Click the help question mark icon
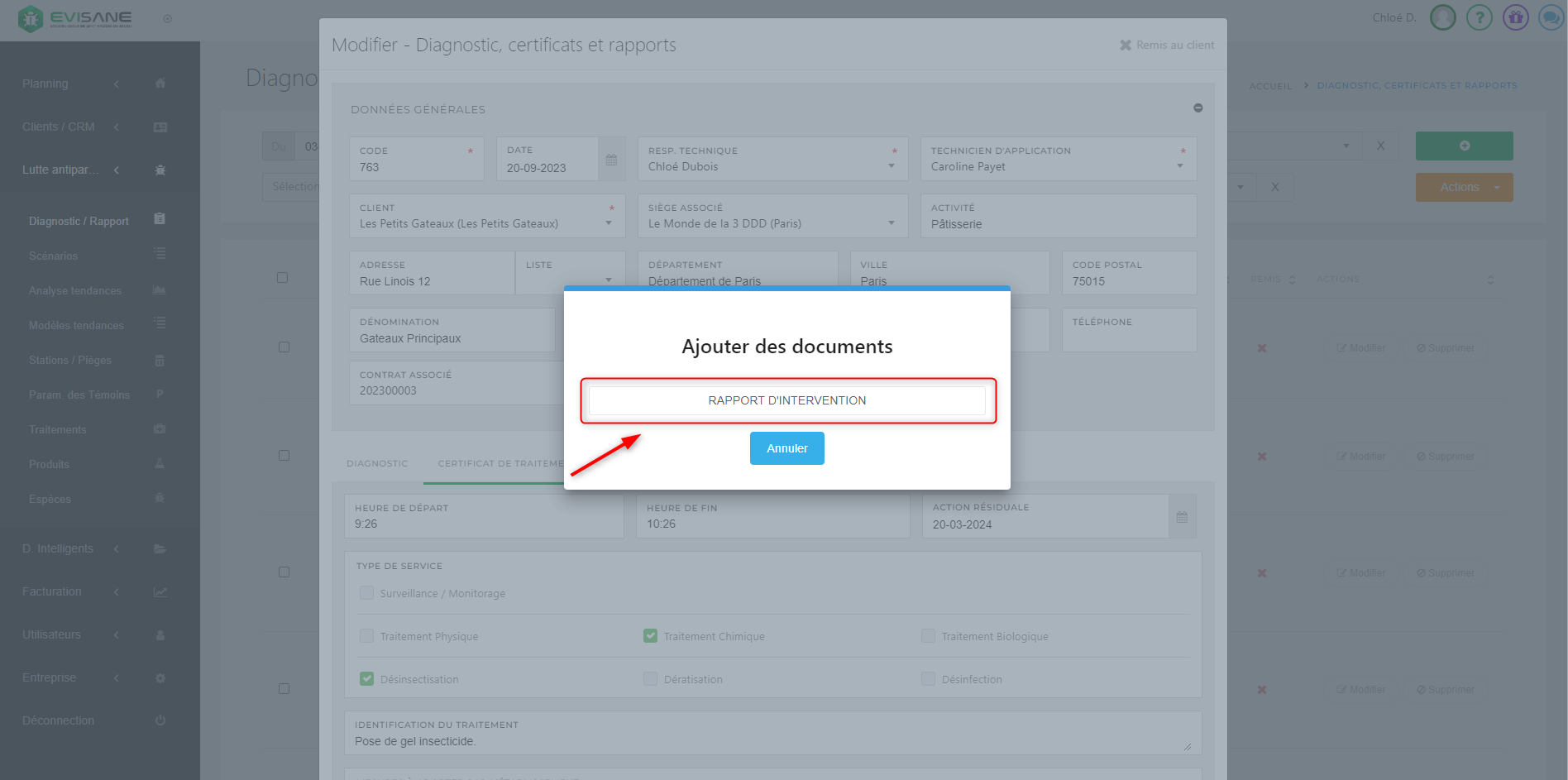The width and height of the screenshot is (1568, 780). pos(1479,17)
